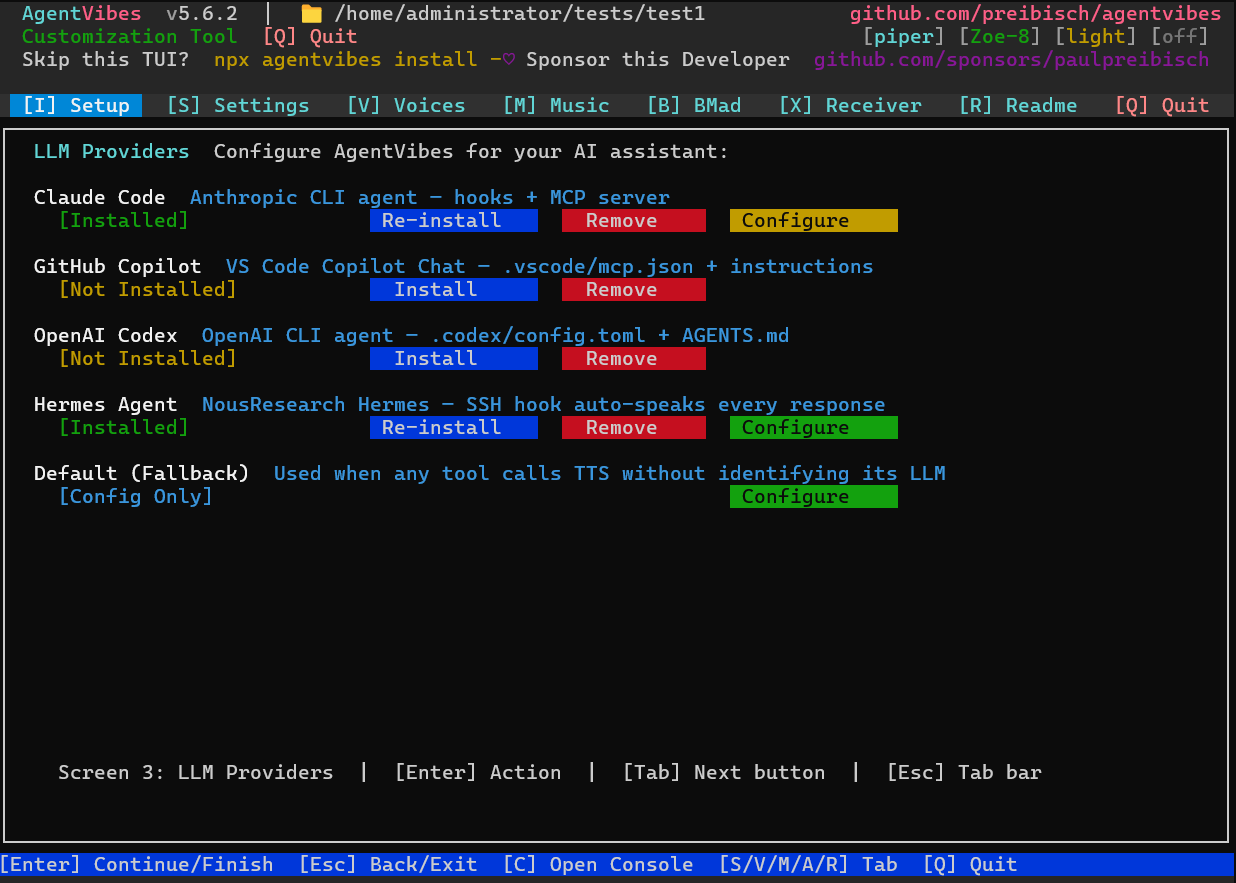Image resolution: width=1236 pixels, height=883 pixels.
Task: Click the Claude Code provider name
Action: [100, 197]
